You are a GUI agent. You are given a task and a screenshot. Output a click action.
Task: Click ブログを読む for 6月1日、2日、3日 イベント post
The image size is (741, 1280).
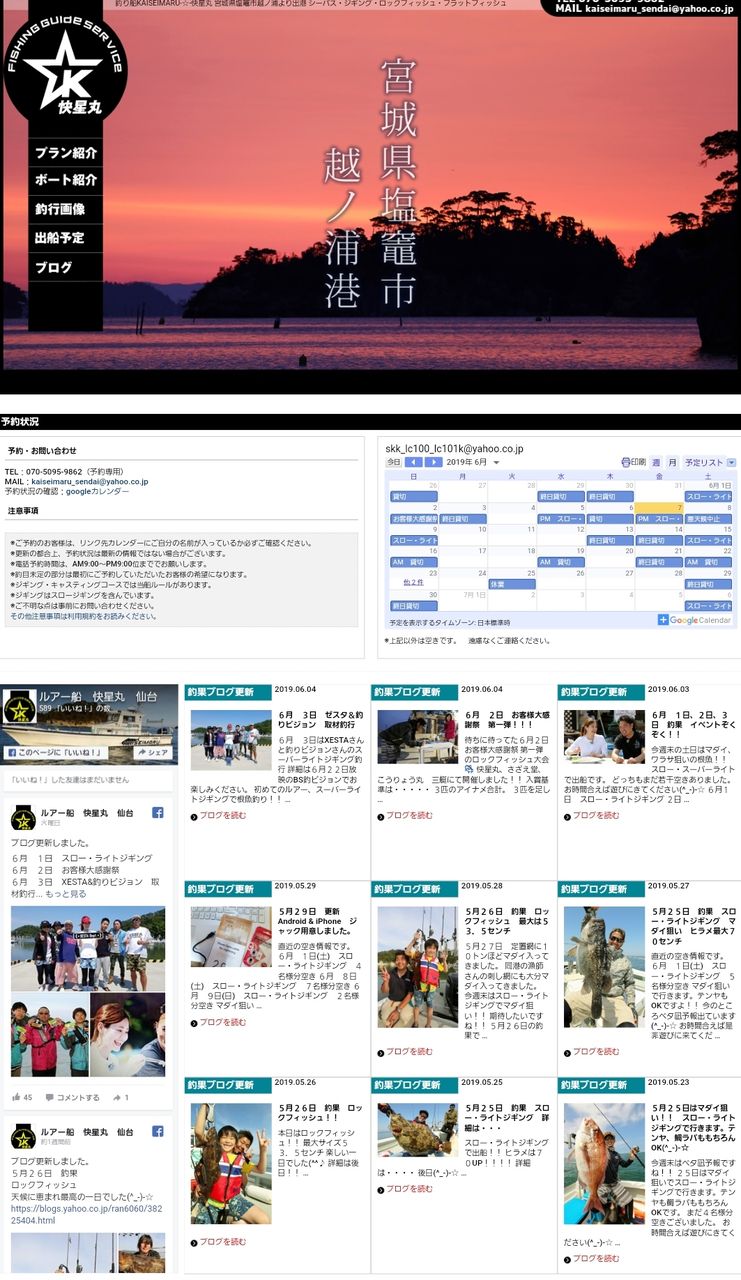coord(596,815)
